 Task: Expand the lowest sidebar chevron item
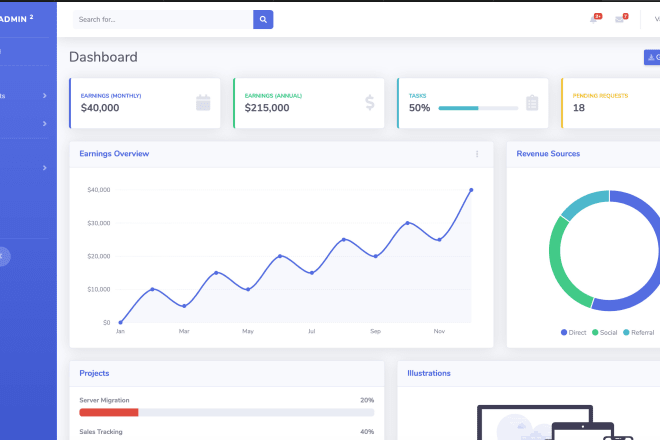44,167
